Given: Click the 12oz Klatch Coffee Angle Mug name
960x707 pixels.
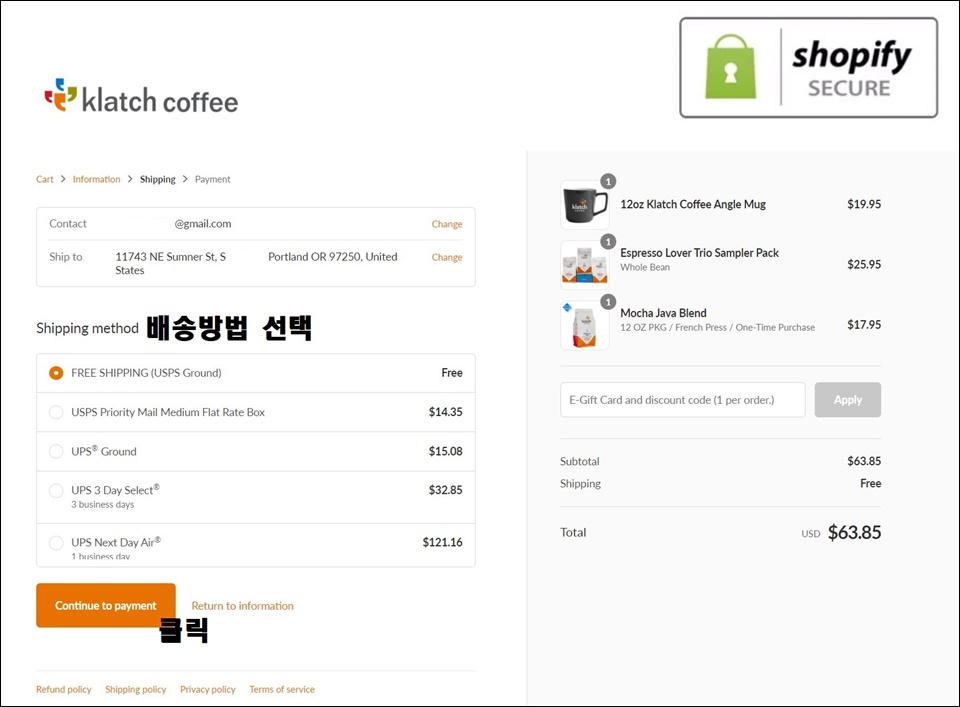Looking at the screenshot, I should (693, 204).
